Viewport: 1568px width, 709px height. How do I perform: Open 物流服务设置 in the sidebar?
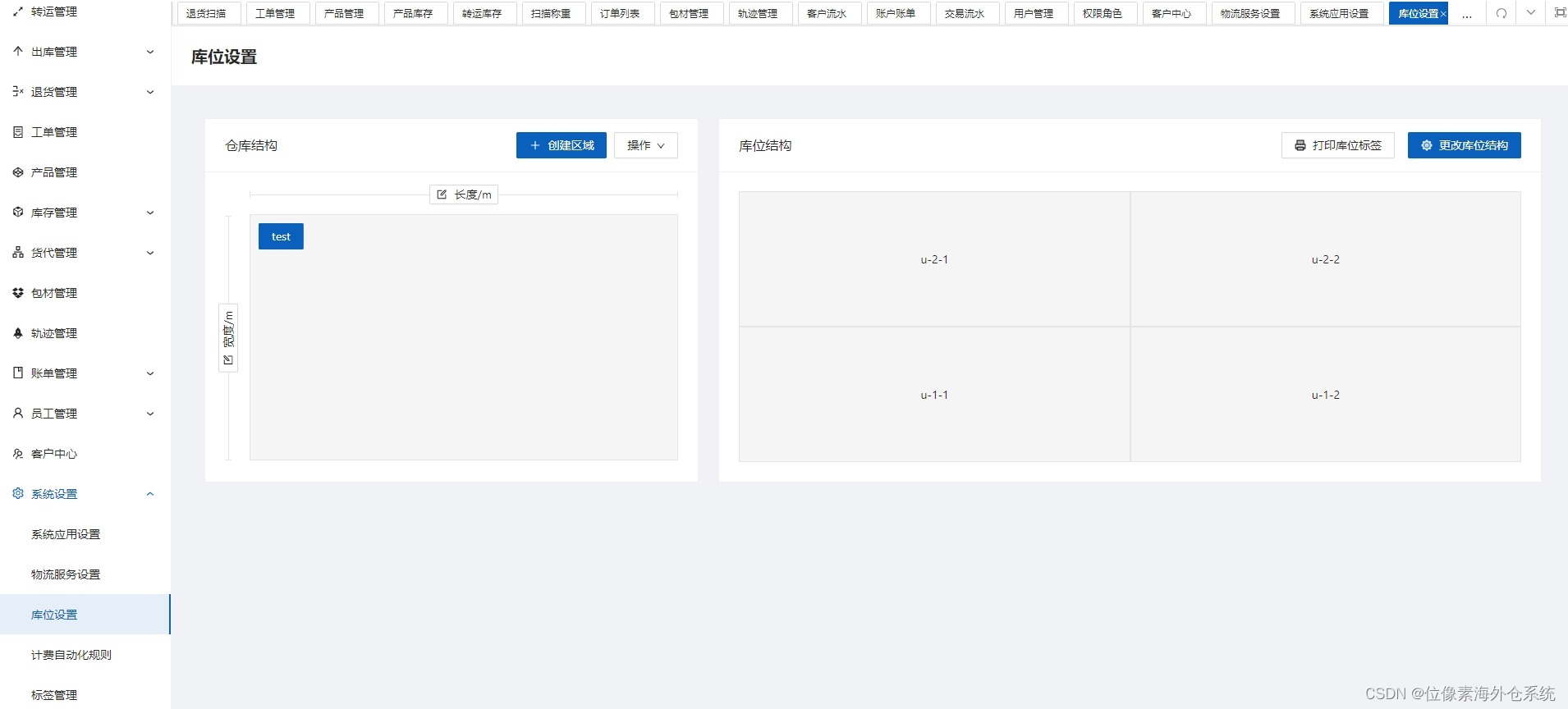click(x=85, y=574)
